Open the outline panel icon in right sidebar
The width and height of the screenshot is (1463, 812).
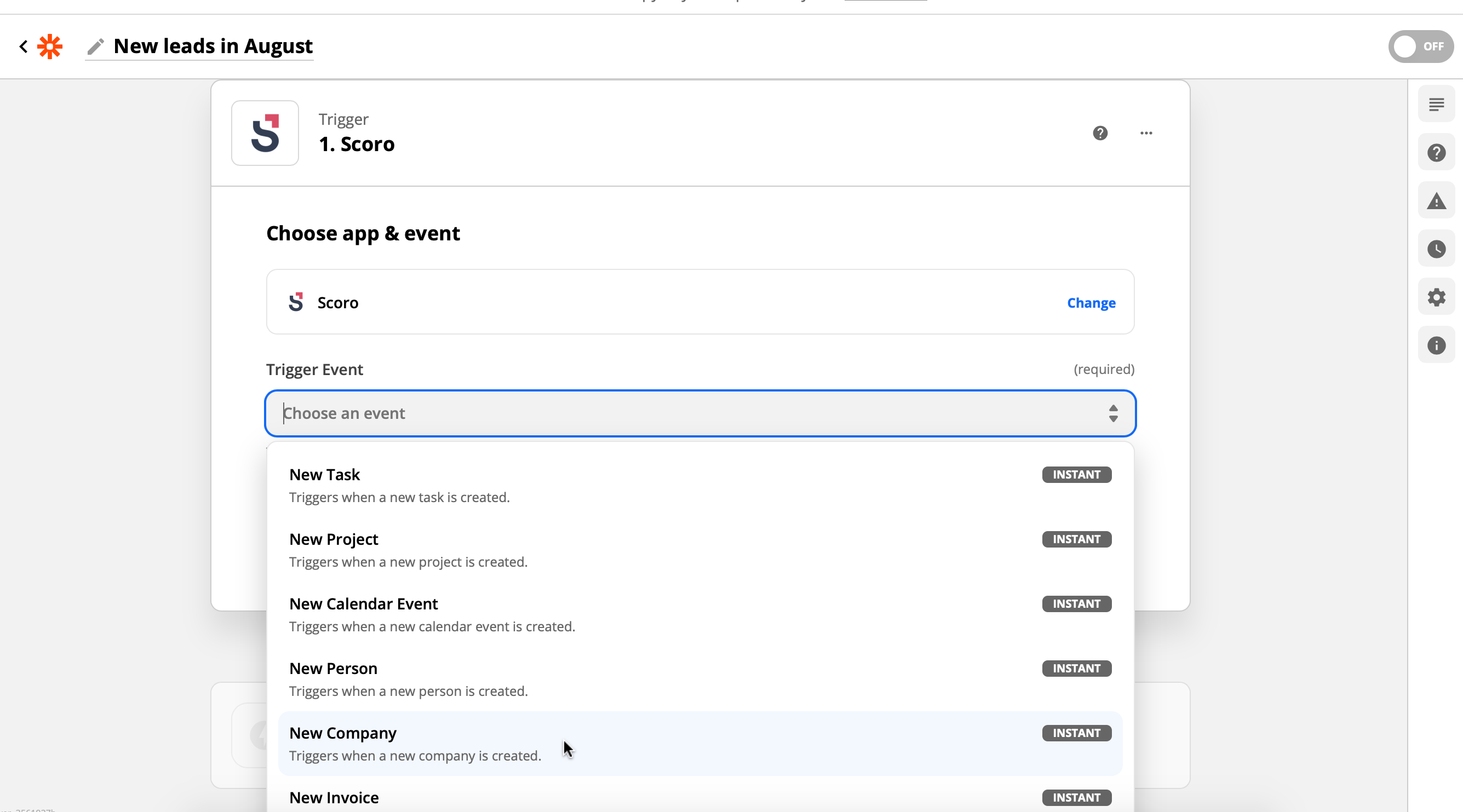(1436, 105)
